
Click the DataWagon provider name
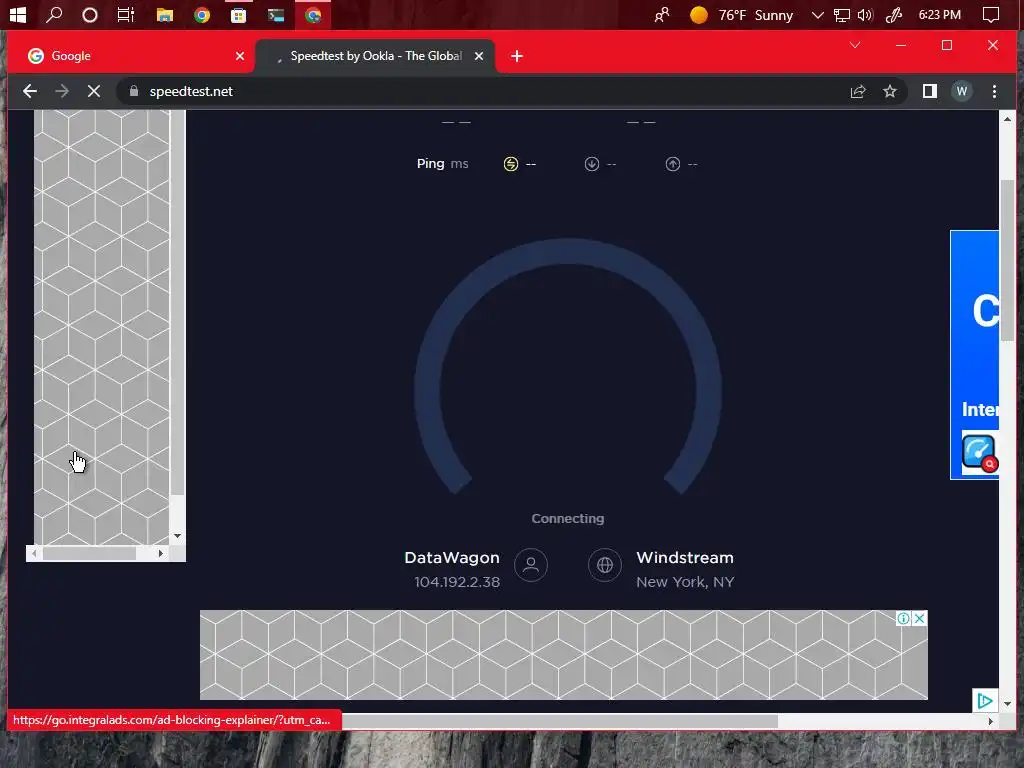(x=452, y=558)
